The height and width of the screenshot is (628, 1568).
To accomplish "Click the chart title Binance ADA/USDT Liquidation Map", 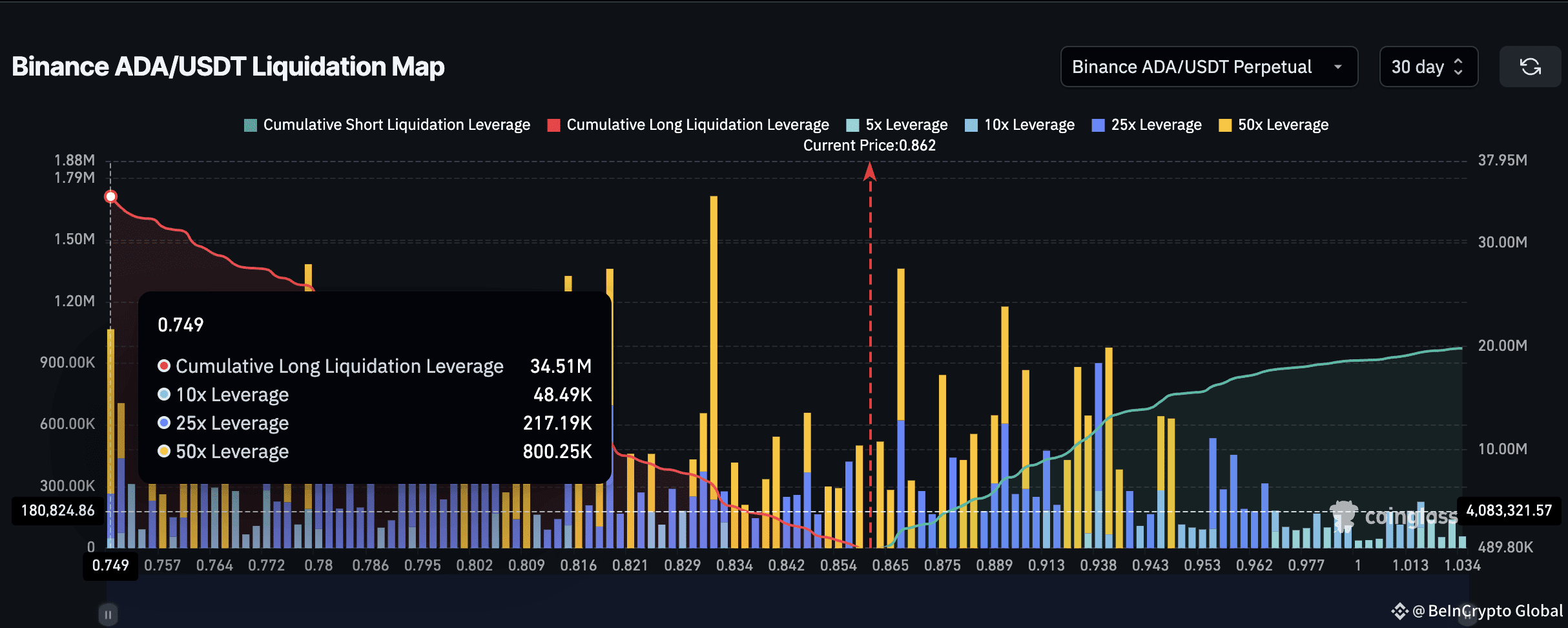I will pyautogui.click(x=228, y=67).
